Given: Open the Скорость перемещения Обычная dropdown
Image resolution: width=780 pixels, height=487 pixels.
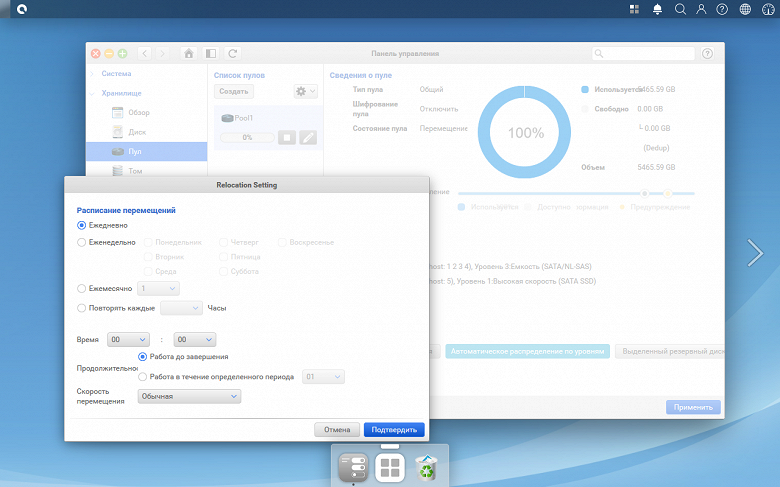Looking at the screenshot, I should pos(189,396).
